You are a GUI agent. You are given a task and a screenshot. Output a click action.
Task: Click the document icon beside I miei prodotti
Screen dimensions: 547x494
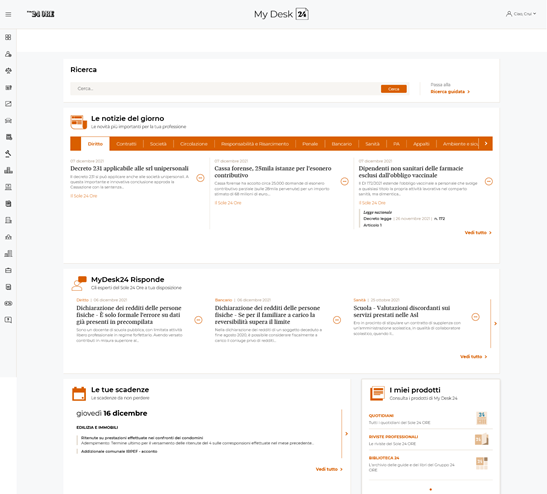click(377, 394)
